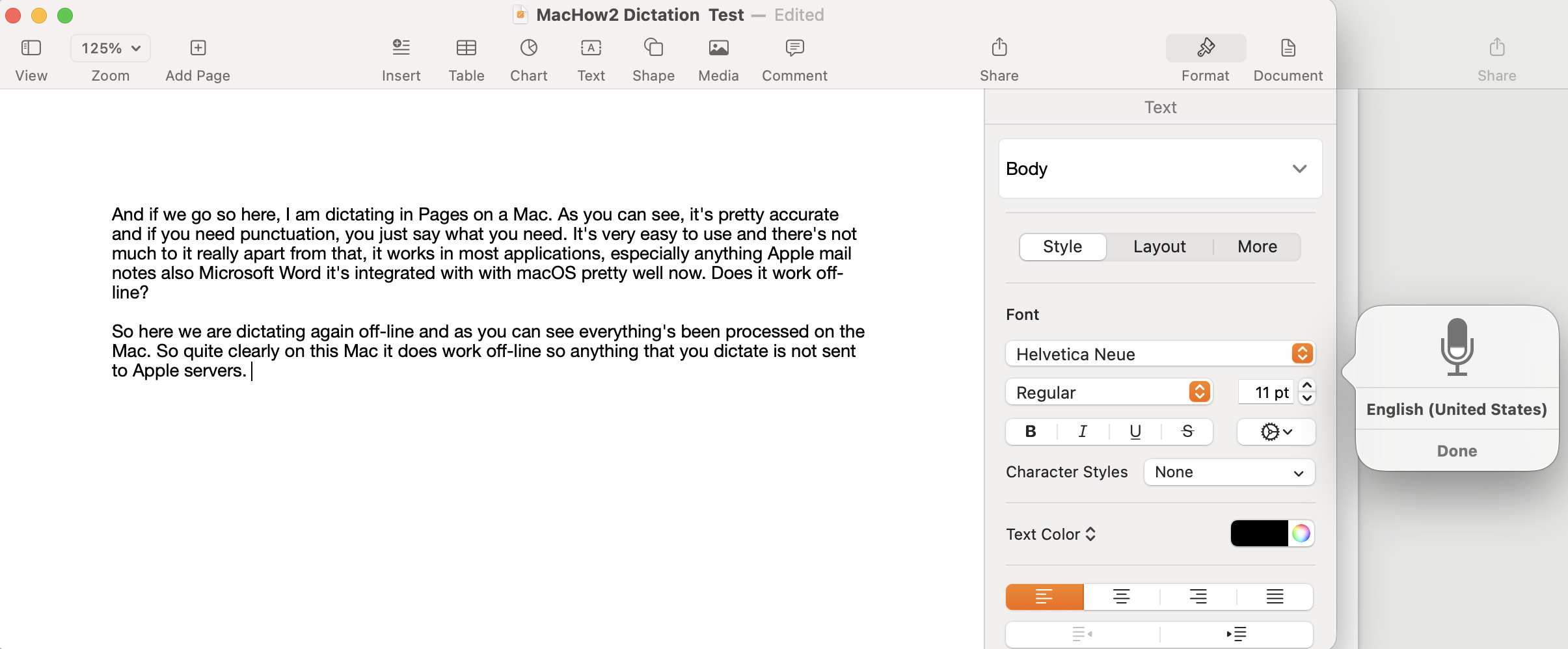The width and height of the screenshot is (1568, 649).
Task: Toggle italic text style
Action: pos(1083,432)
